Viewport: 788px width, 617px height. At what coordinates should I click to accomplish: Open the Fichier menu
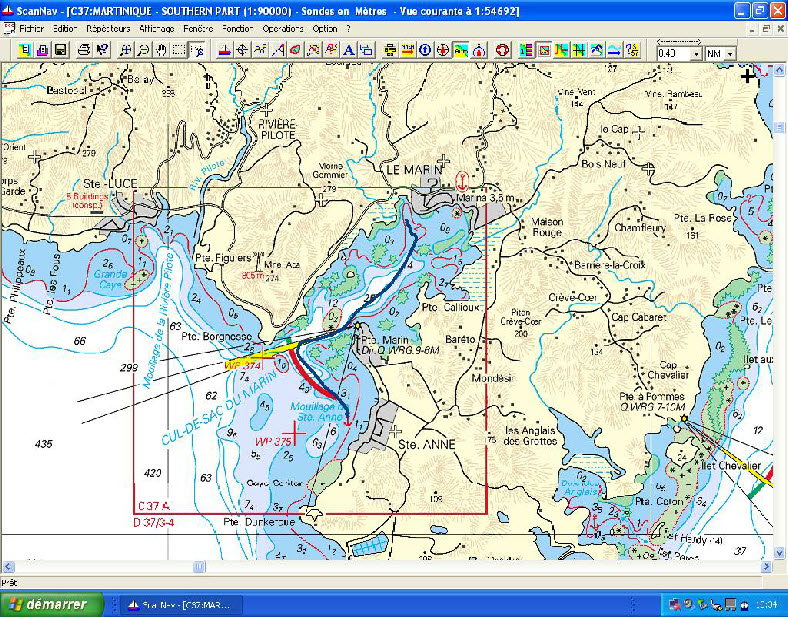pyautogui.click(x=32, y=29)
